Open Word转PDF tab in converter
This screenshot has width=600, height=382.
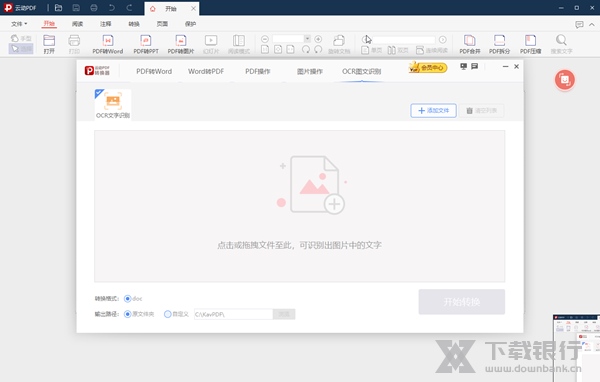(206, 71)
